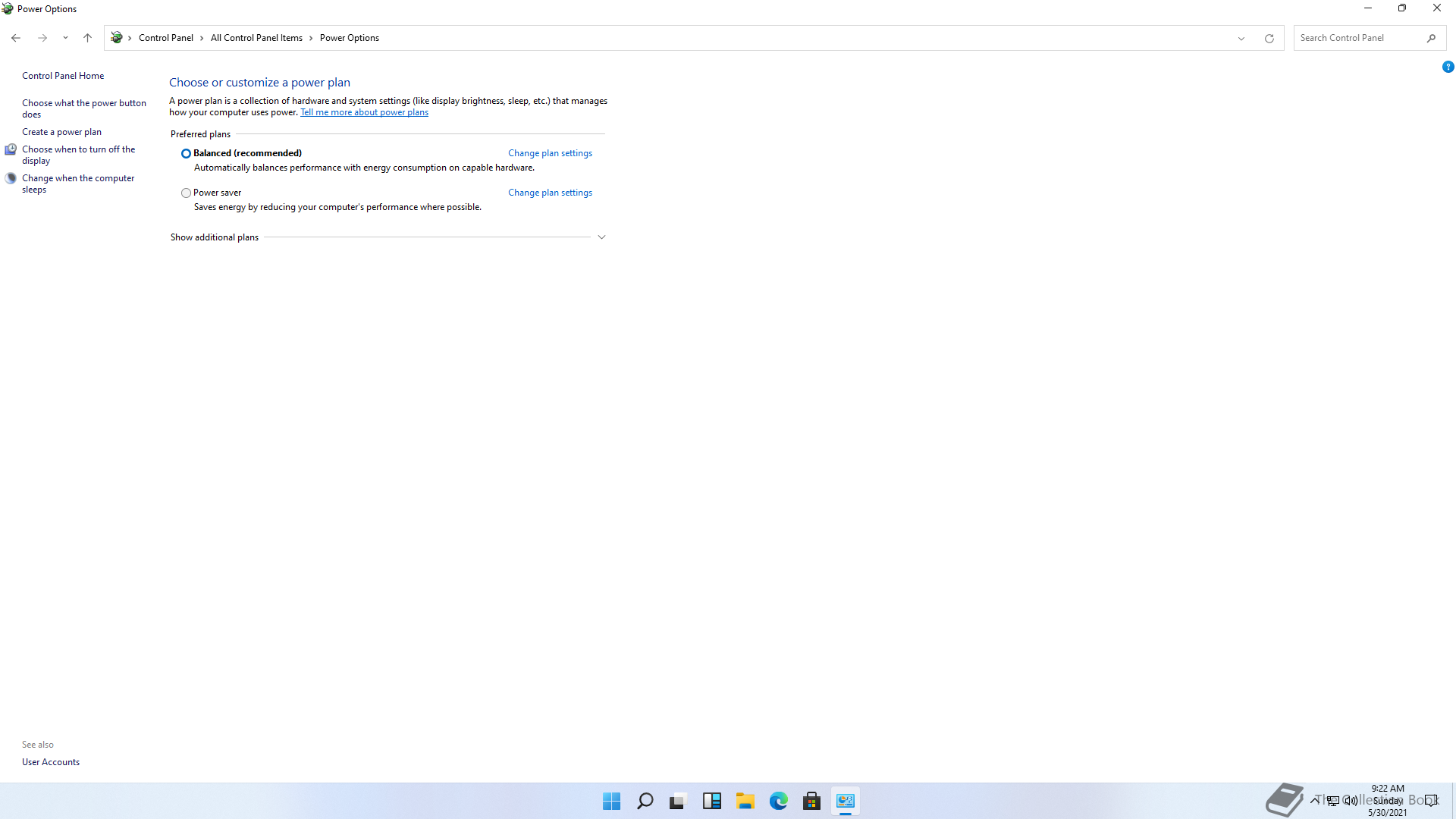
Task: Open Change when the computer sleeps
Action: [x=78, y=184]
